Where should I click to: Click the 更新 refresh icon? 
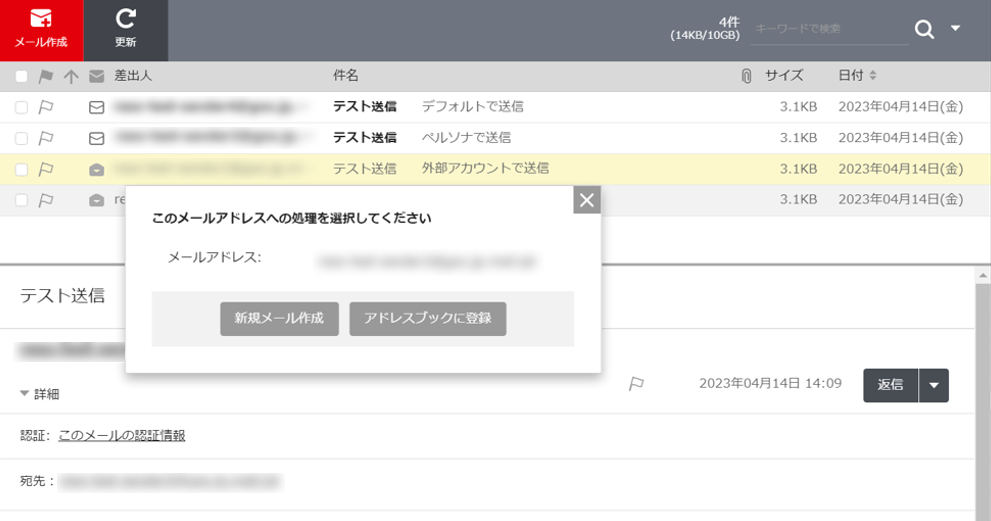tap(125, 29)
